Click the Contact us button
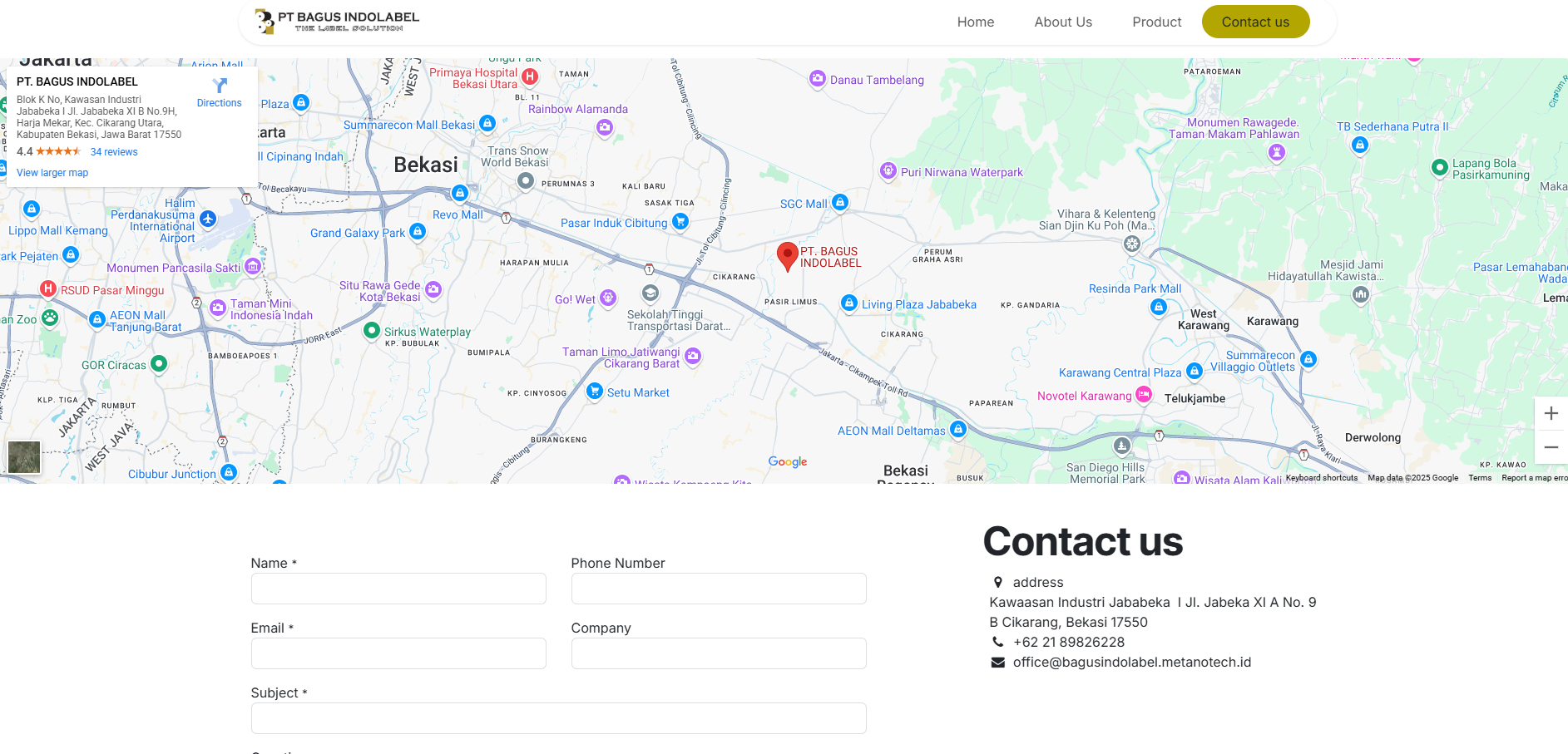 point(1255,22)
